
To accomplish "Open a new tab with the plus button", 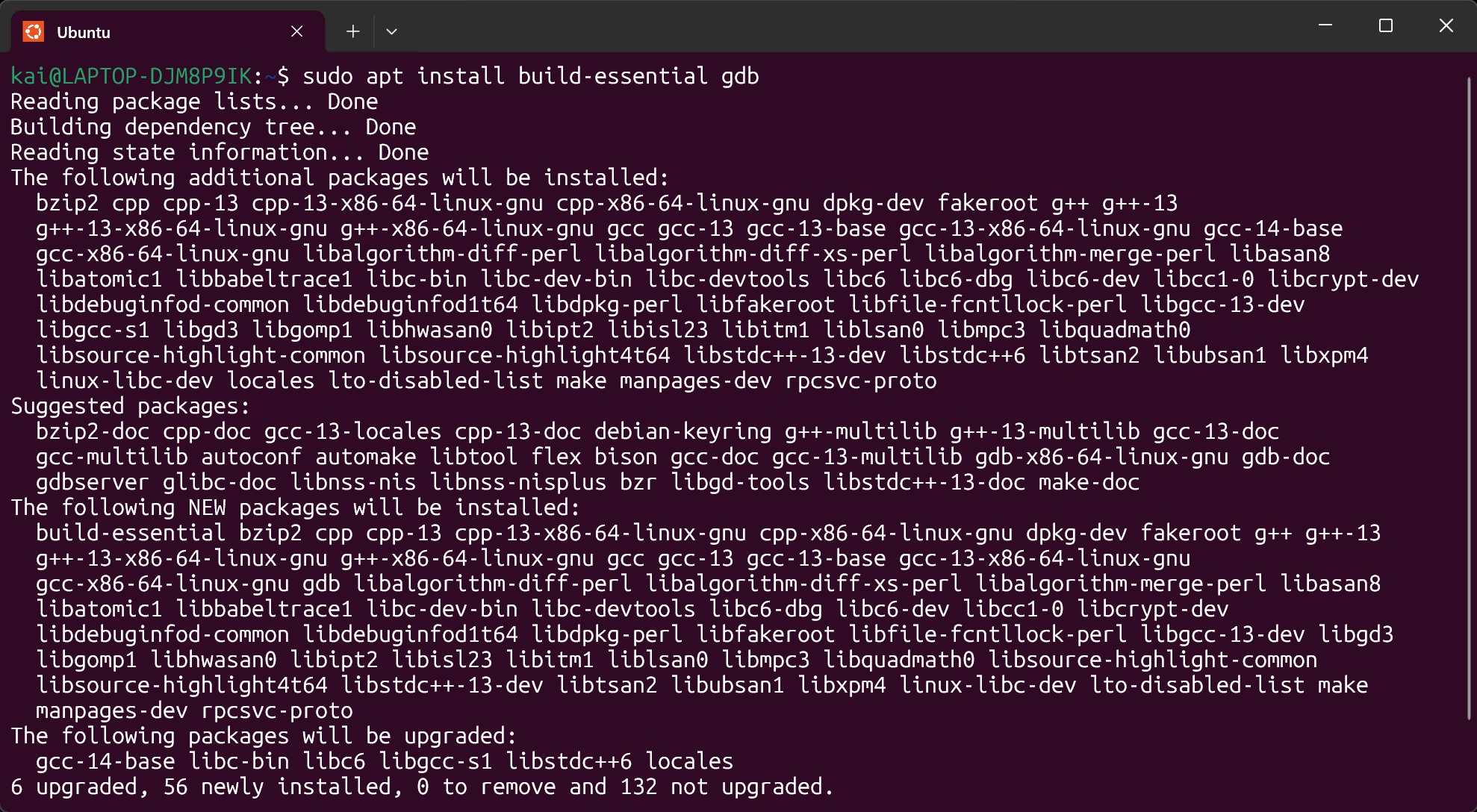I will coord(353,31).
